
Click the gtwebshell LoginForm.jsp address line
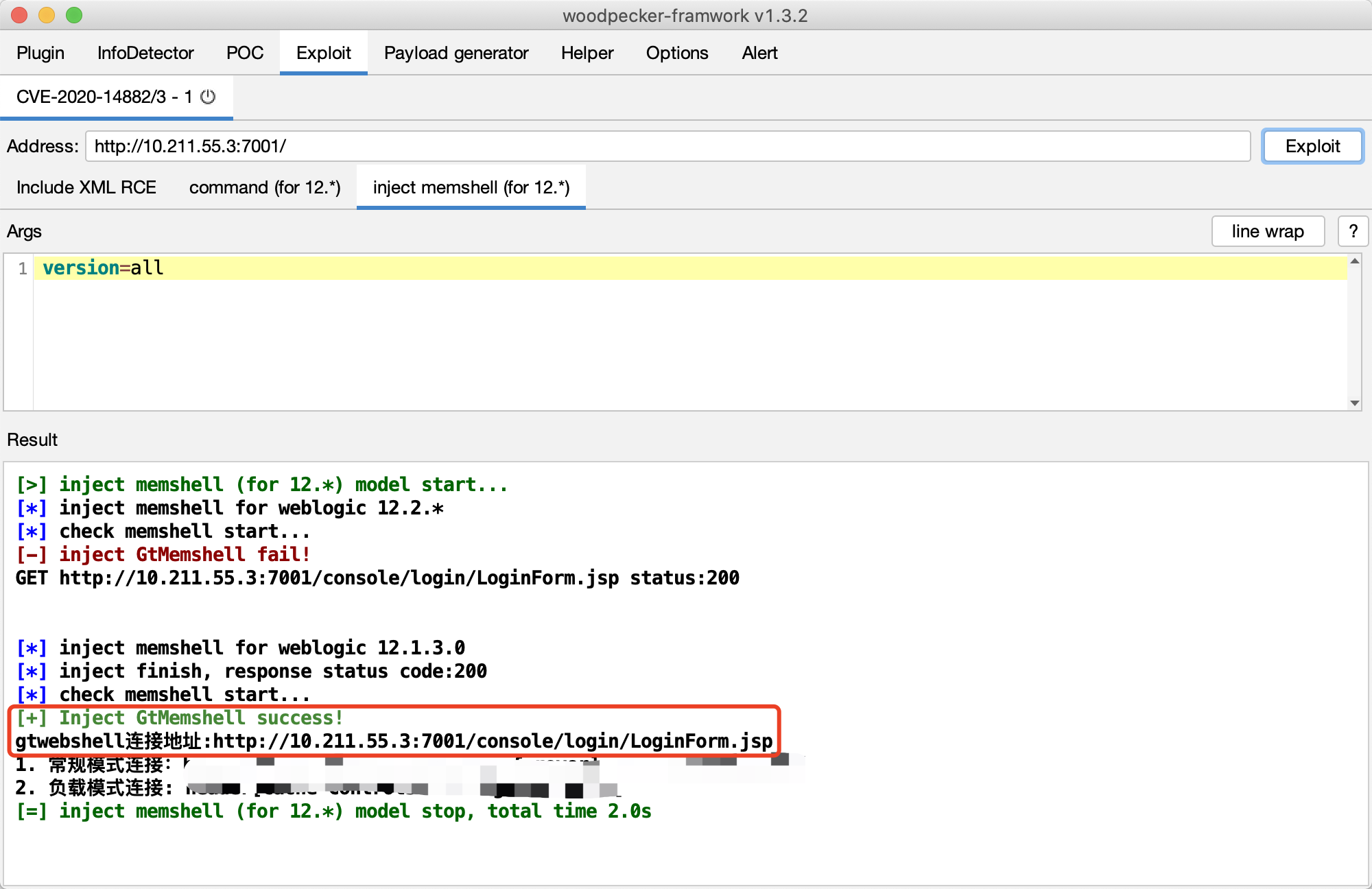(x=394, y=741)
